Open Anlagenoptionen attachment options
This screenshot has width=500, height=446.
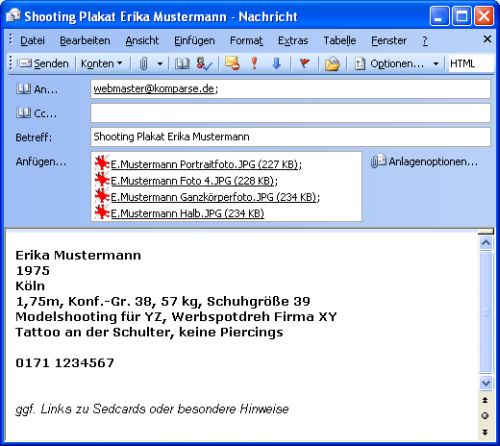click(x=424, y=162)
